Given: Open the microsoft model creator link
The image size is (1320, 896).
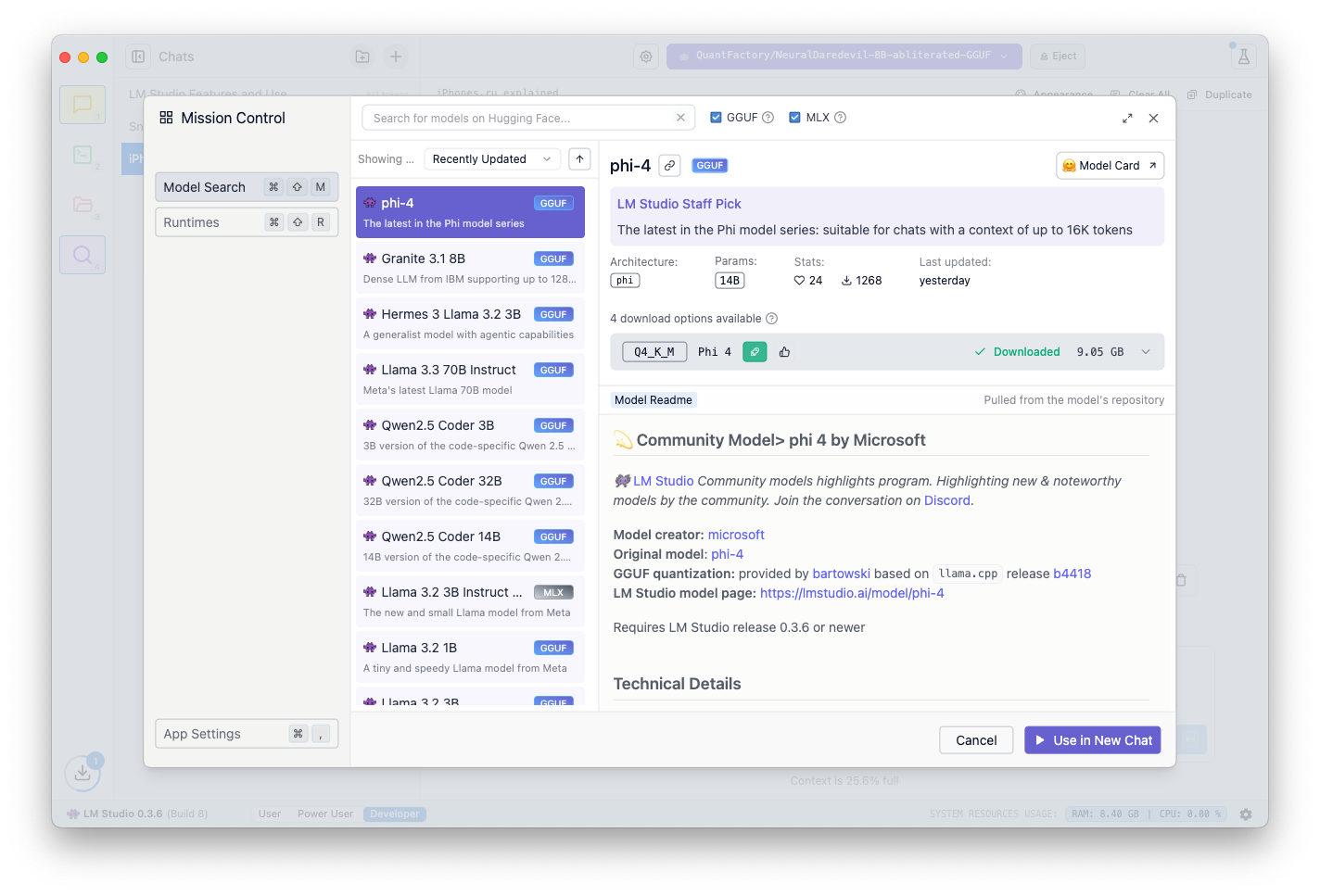Looking at the screenshot, I should [x=736, y=536].
